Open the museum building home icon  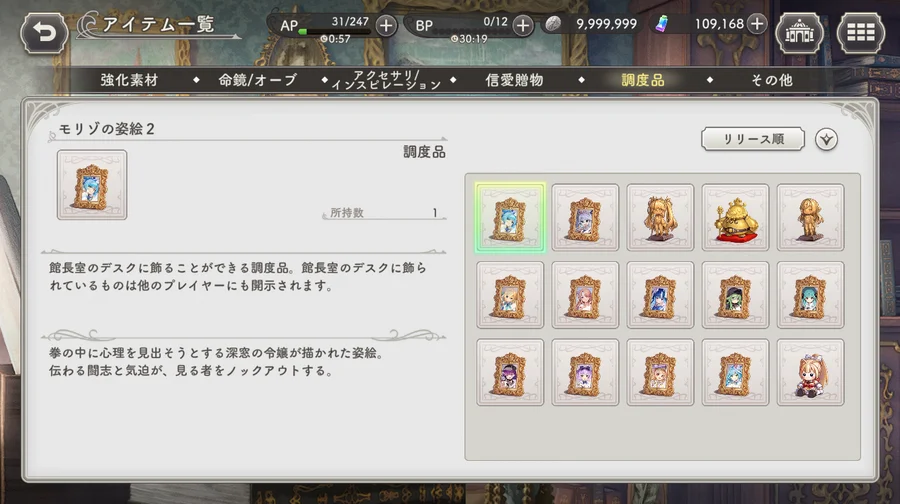point(800,33)
